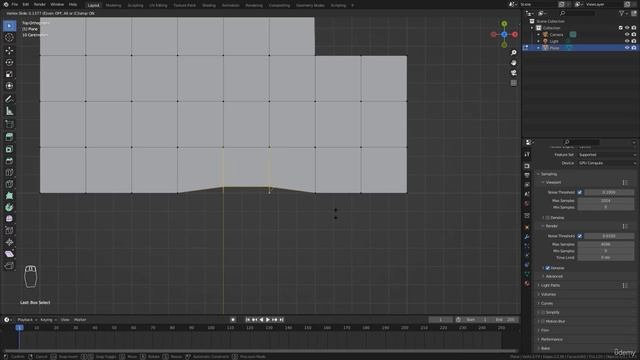Jump to the timeline start frame button
The image size is (640, 360).
click(x=248, y=320)
